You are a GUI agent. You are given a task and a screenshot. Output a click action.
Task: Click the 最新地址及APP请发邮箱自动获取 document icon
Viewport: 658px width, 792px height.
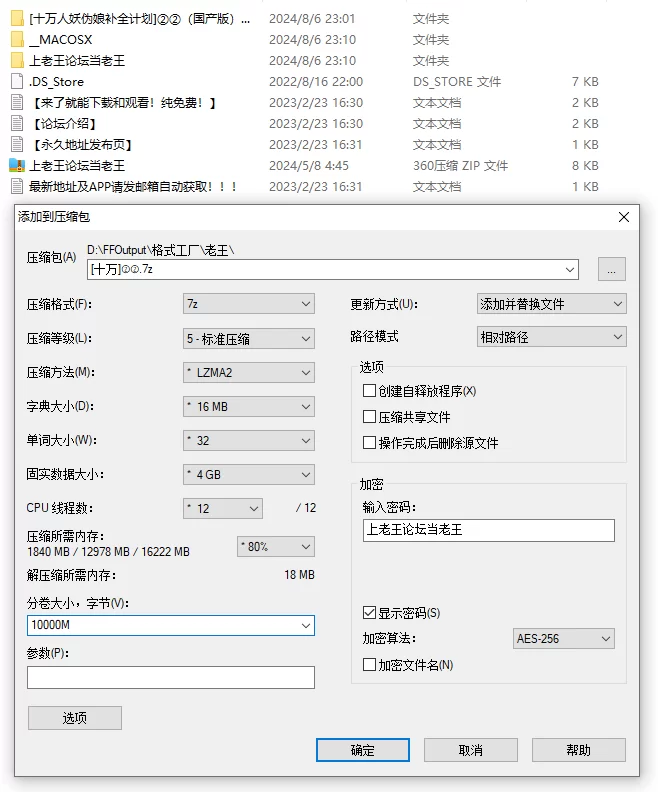(17, 186)
